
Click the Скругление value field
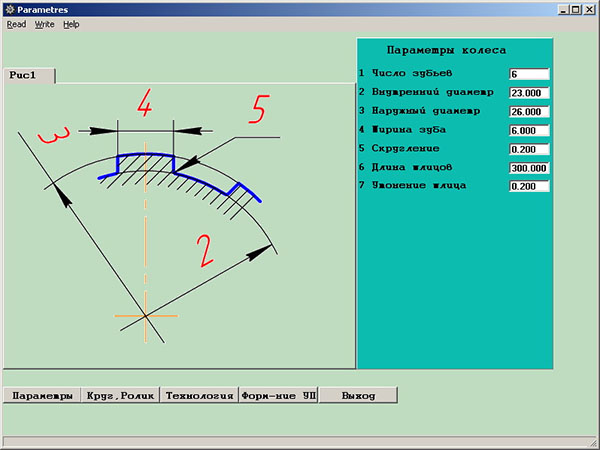pos(529,150)
